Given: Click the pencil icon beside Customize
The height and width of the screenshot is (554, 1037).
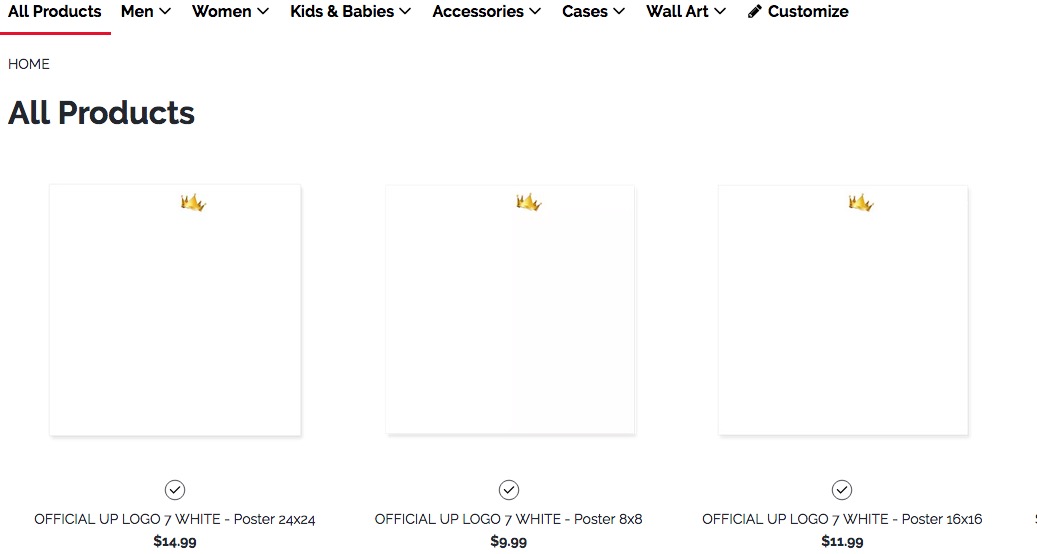Looking at the screenshot, I should point(755,12).
